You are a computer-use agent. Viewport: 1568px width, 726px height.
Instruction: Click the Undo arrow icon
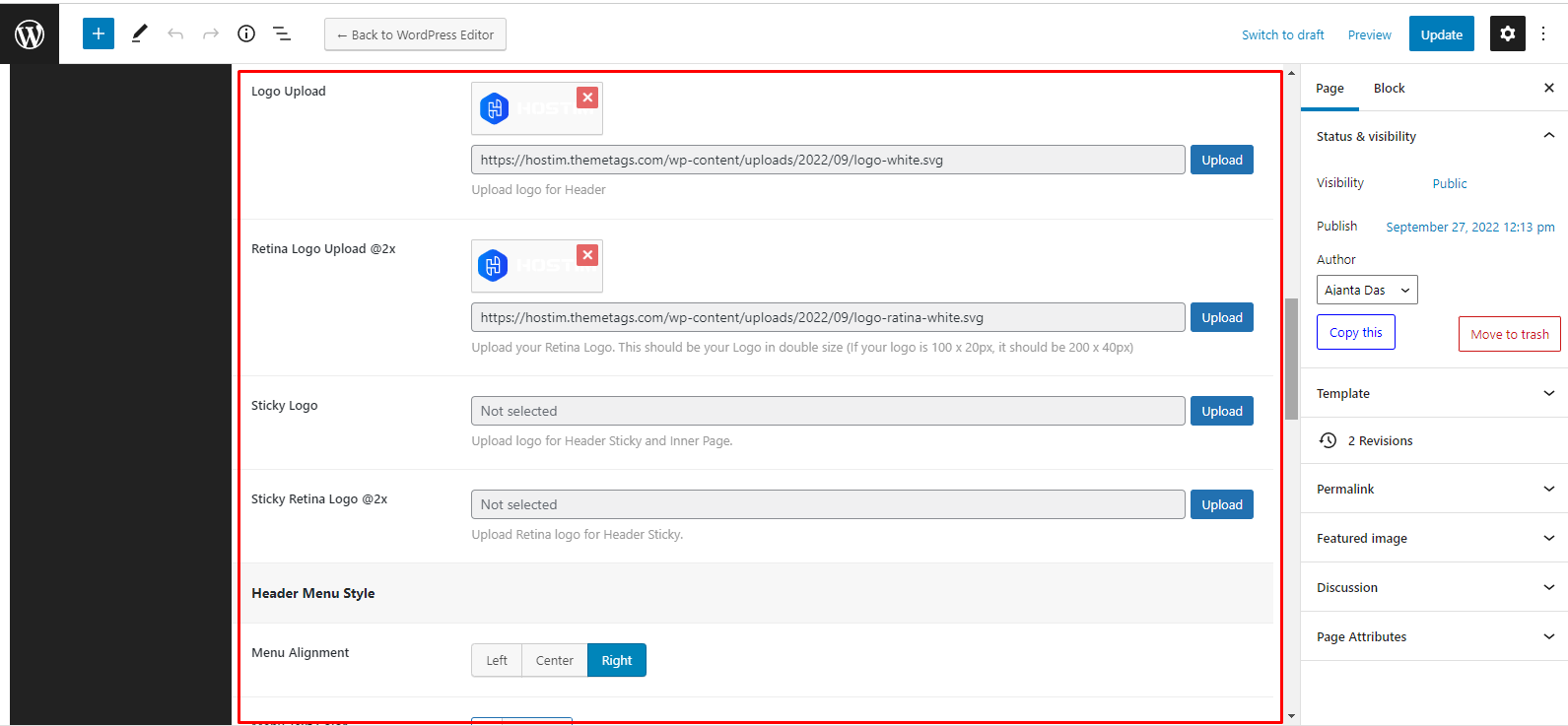pos(175,33)
